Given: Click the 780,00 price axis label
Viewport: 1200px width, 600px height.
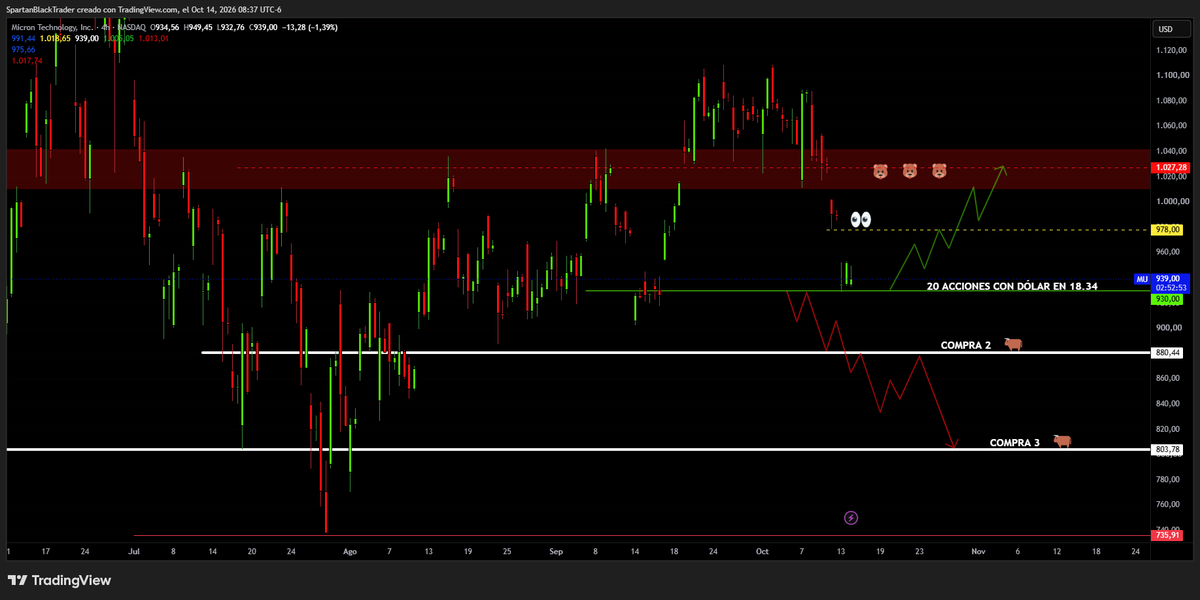Looking at the screenshot, I should (1168, 479).
